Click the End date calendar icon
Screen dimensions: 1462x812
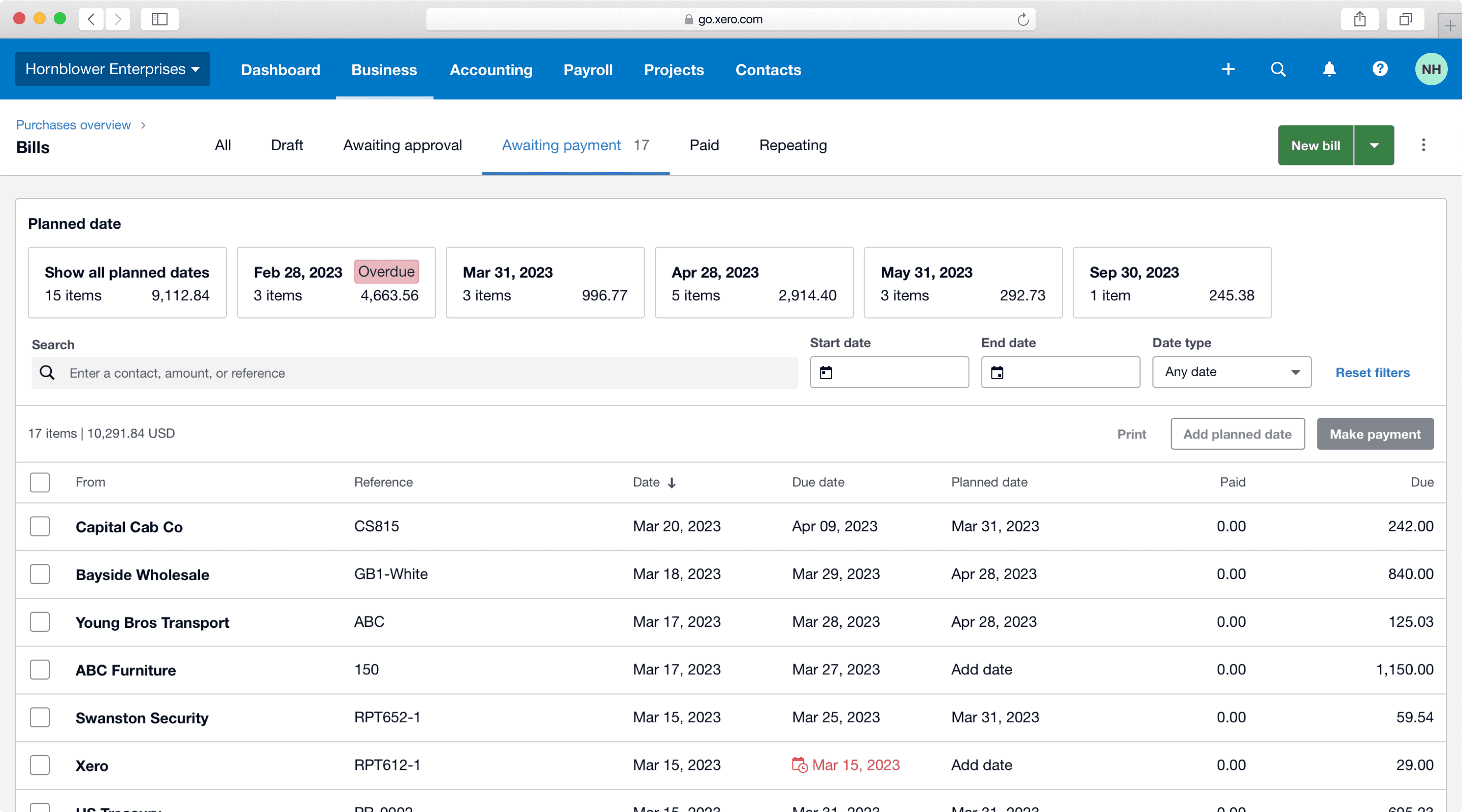(x=997, y=372)
